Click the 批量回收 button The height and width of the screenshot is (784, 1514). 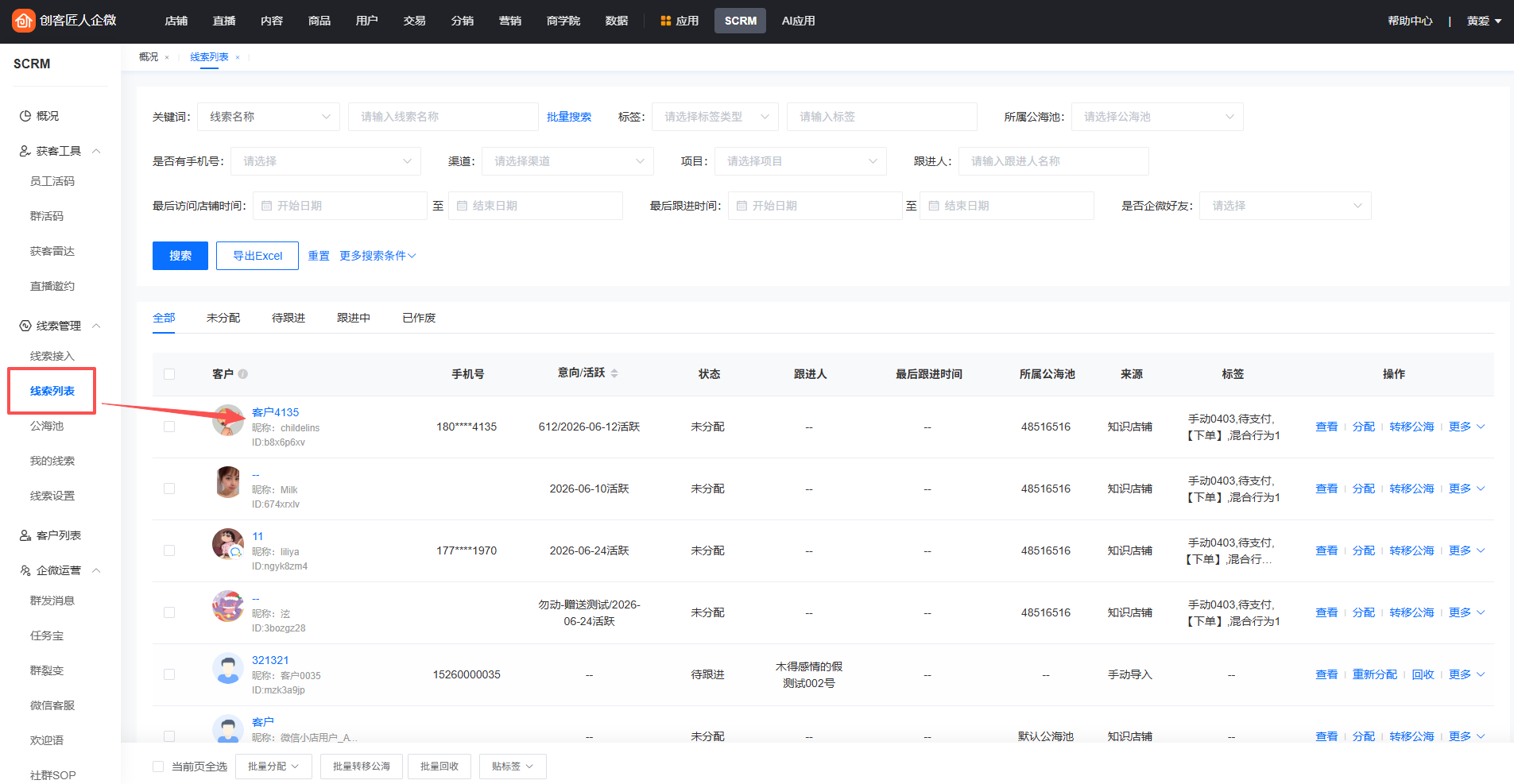[x=439, y=767]
